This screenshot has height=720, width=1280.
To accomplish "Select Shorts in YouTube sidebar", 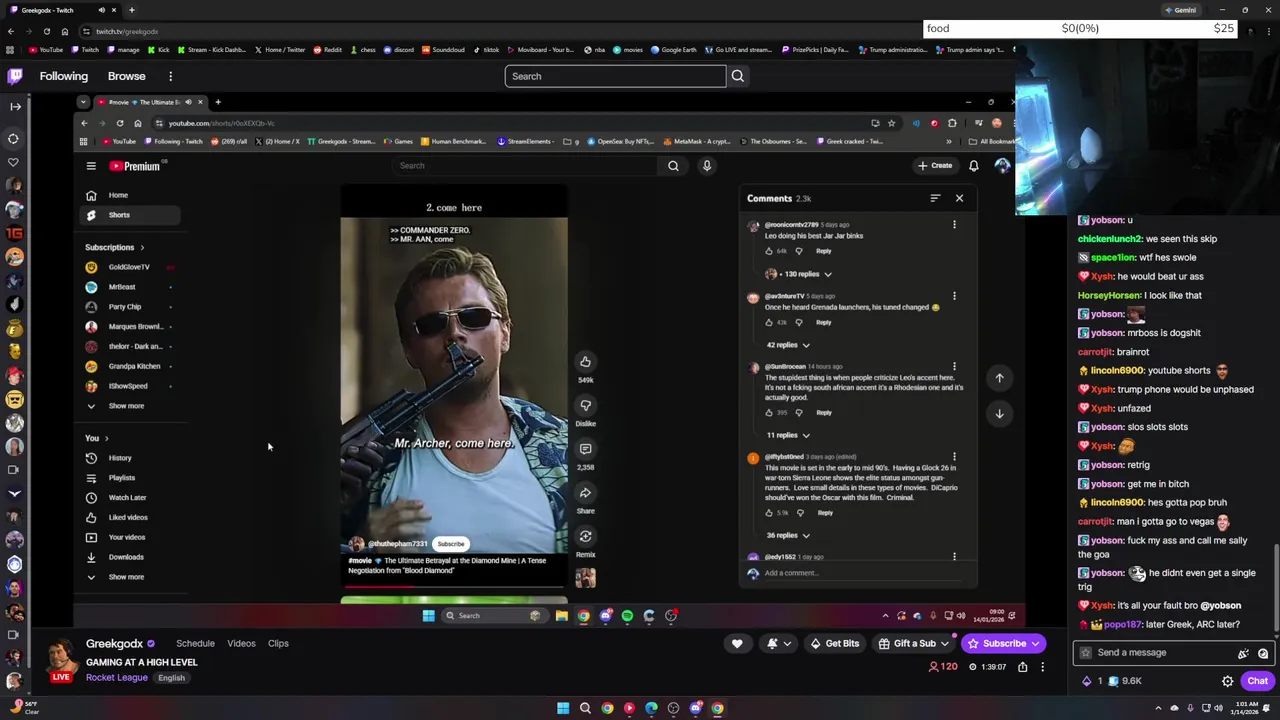I will pyautogui.click(x=130, y=215).
